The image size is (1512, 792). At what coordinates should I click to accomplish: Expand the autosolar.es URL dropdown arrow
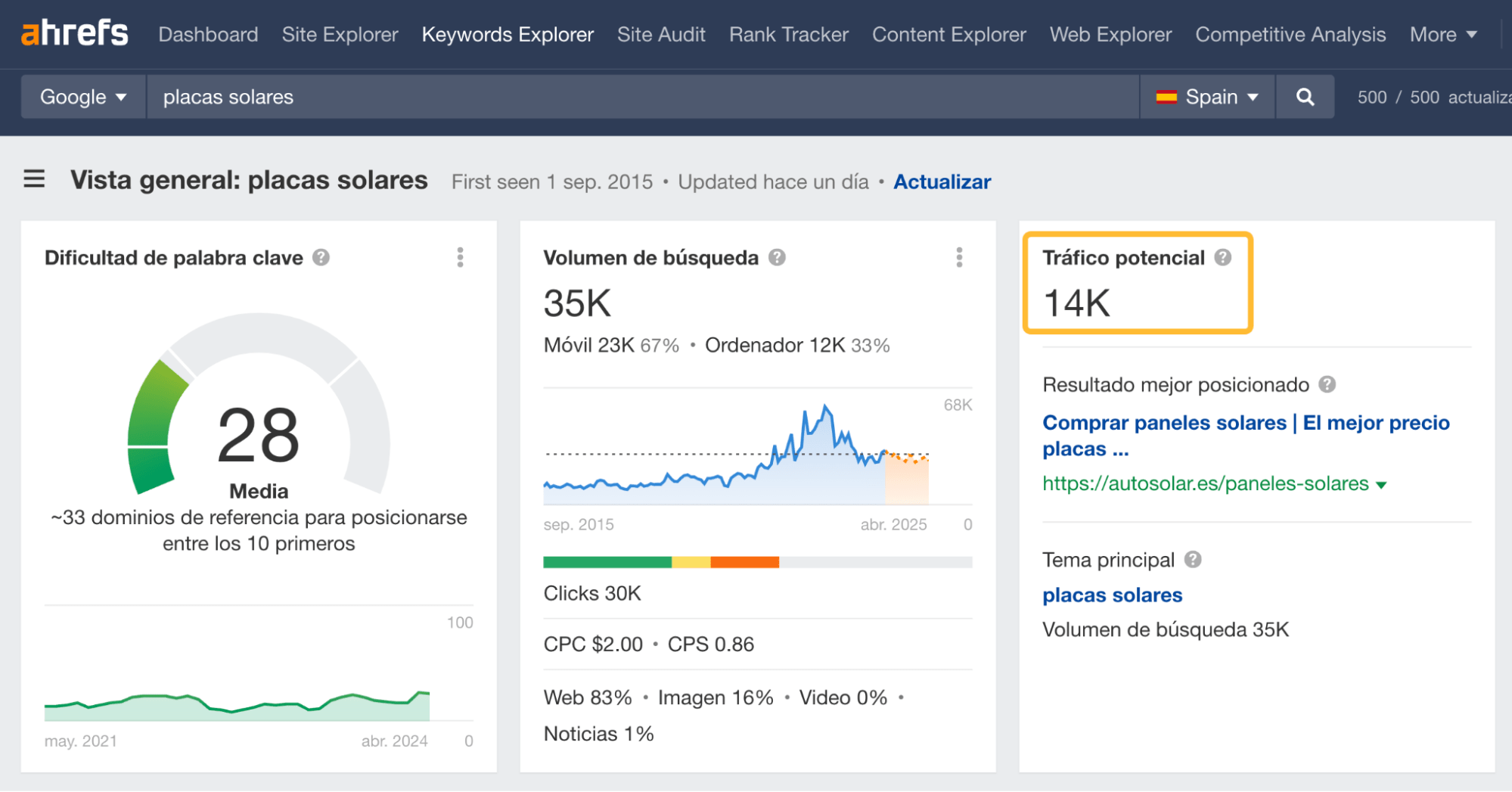pyautogui.click(x=1383, y=483)
